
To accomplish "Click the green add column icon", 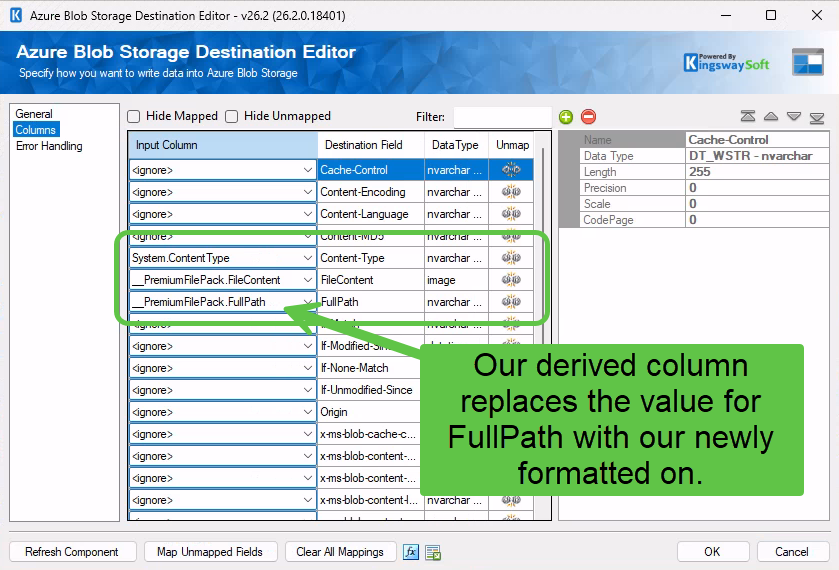I will click(x=566, y=117).
